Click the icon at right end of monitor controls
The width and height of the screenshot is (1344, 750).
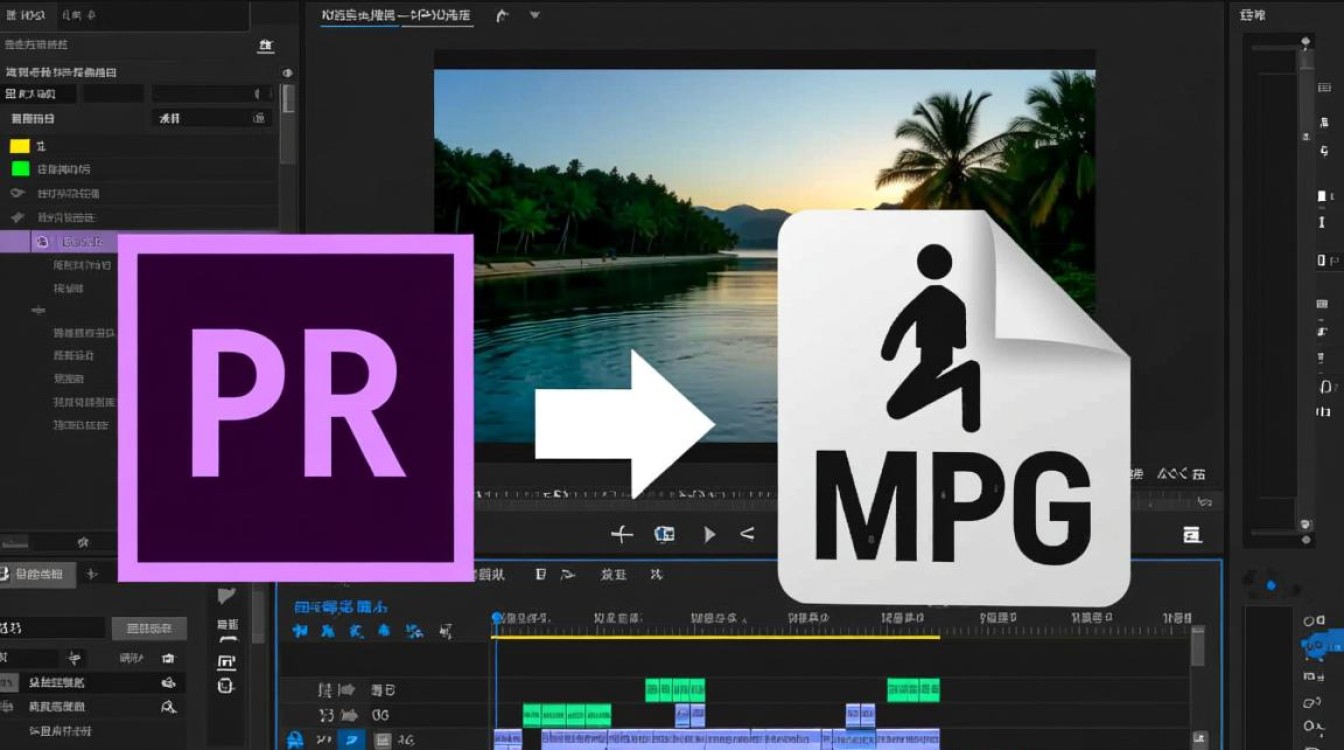[x=1191, y=535]
